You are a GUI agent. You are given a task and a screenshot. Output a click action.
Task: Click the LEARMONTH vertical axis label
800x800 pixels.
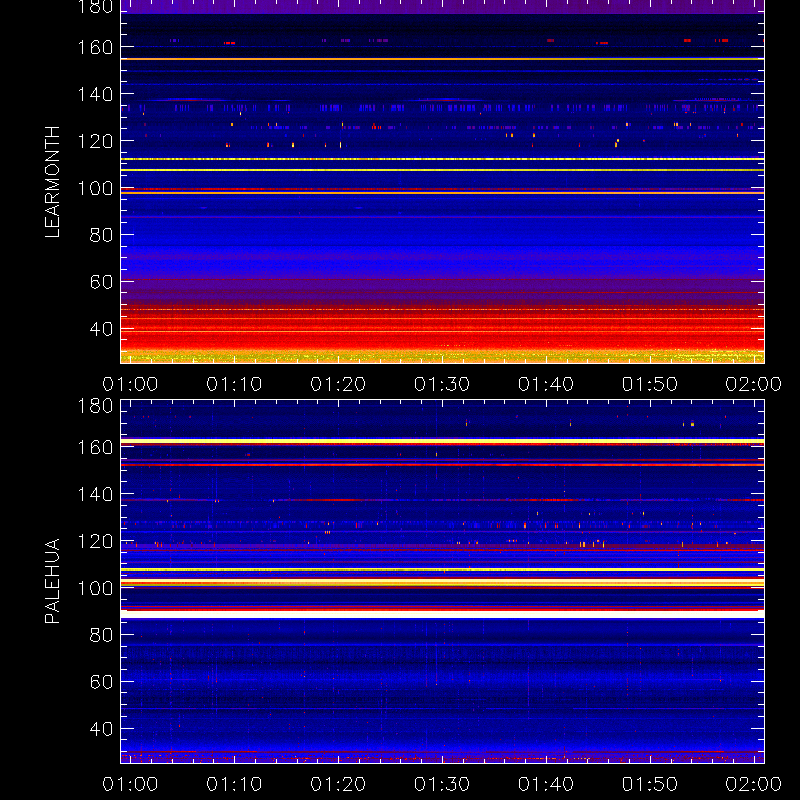(52, 182)
